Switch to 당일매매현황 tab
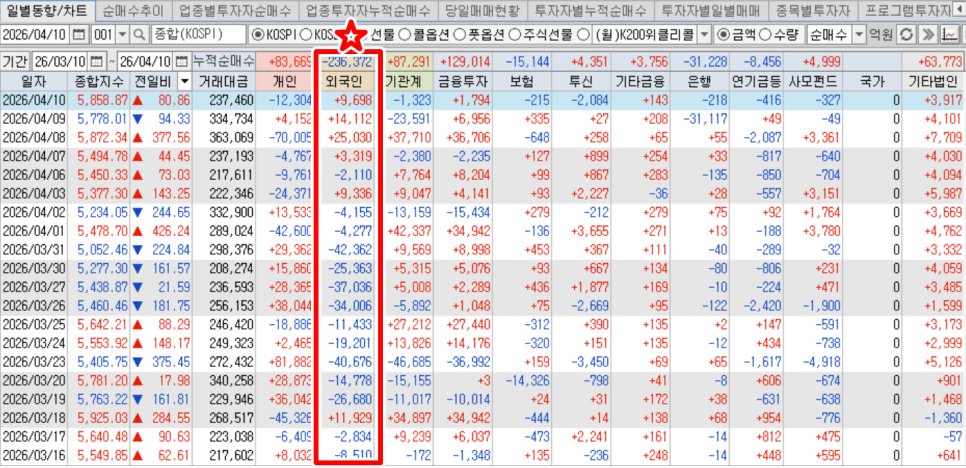Viewport: 966px width, 468px height. (483, 10)
